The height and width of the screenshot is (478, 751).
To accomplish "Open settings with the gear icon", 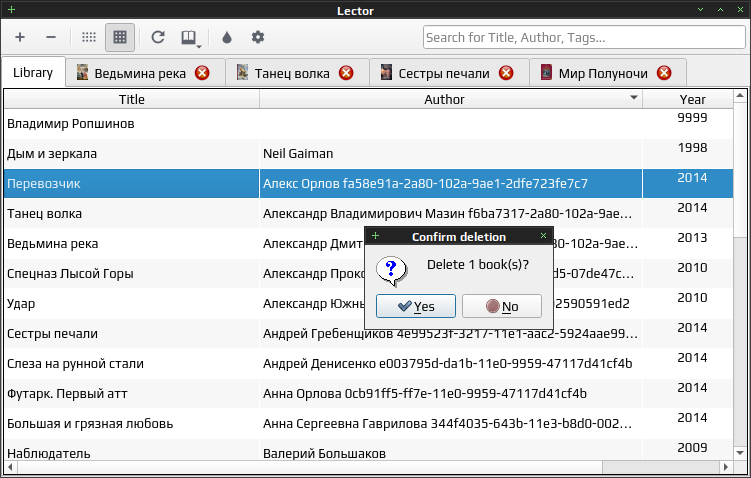I will pyautogui.click(x=258, y=37).
